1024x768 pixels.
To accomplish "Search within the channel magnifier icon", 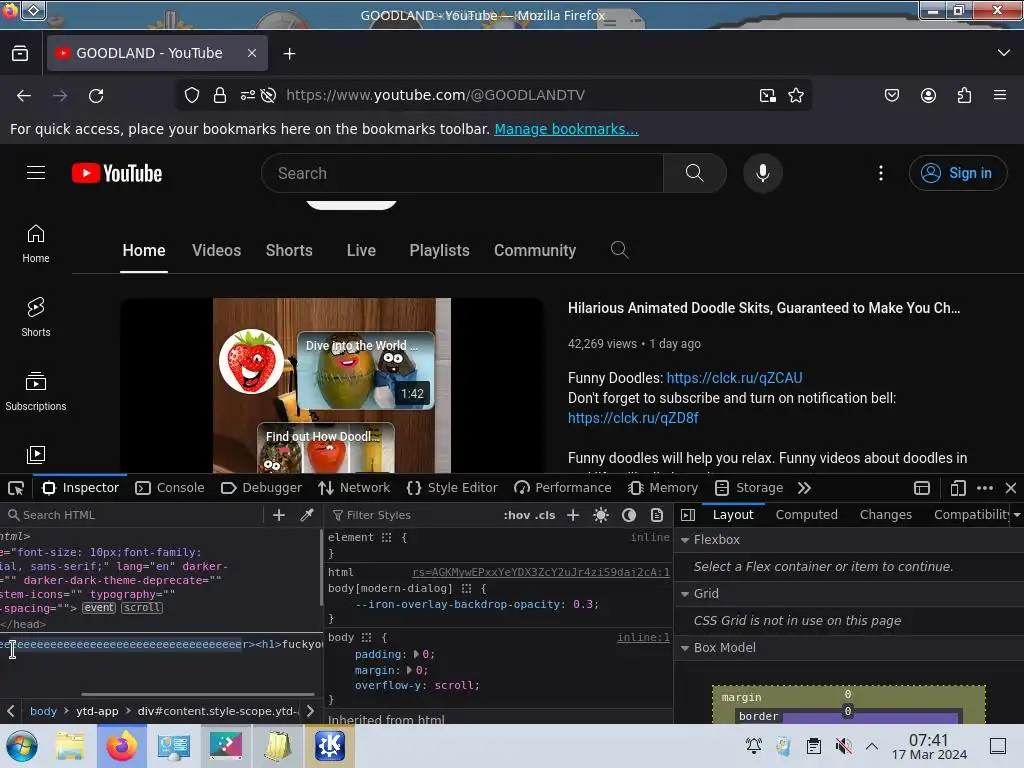I will (619, 249).
